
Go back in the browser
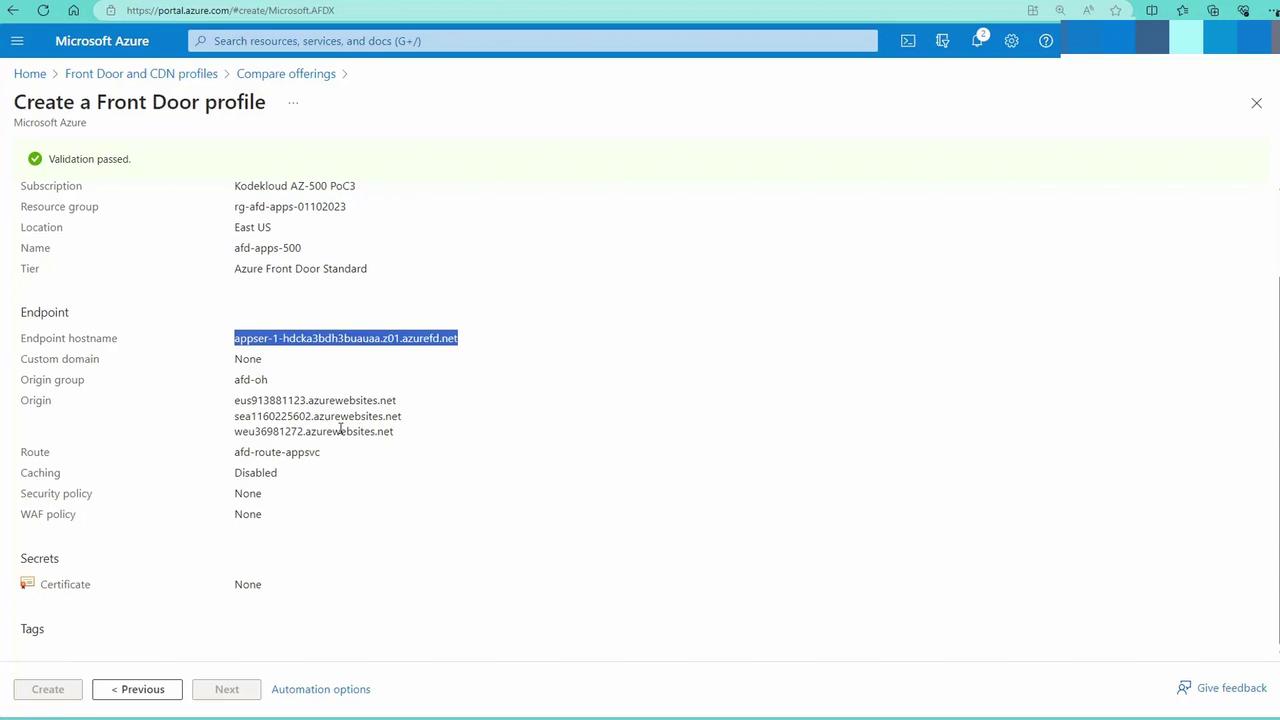coord(13,10)
